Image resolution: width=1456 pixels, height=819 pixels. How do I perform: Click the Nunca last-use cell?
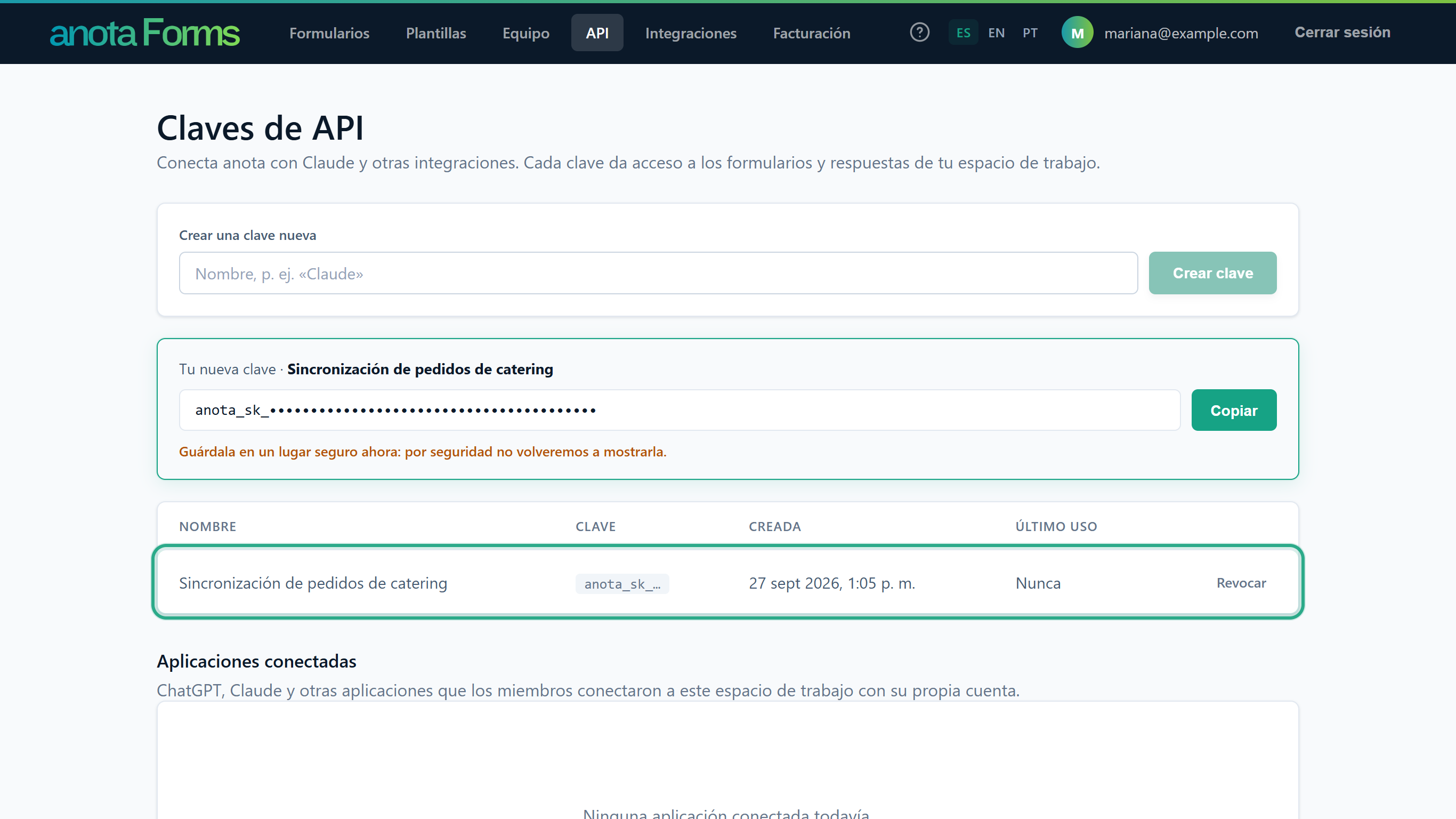pyautogui.click(x=1038, y=583)
